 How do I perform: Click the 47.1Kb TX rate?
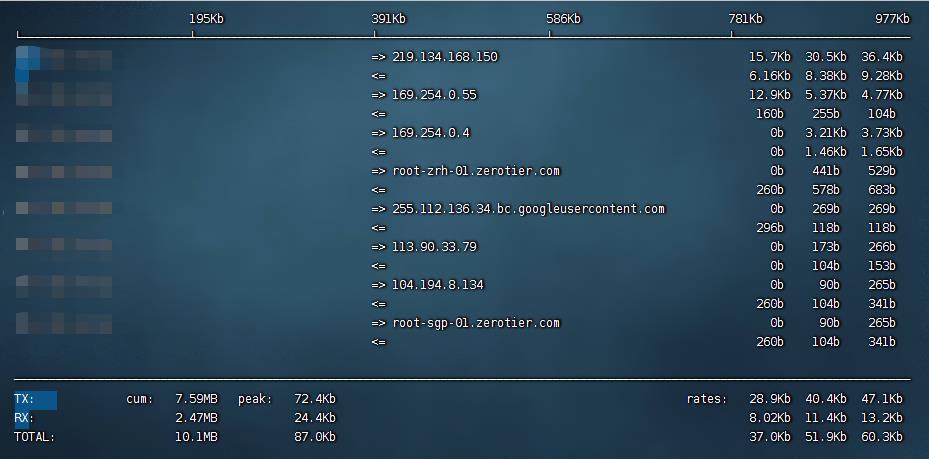pyautogui.click(x=882, y=399)
